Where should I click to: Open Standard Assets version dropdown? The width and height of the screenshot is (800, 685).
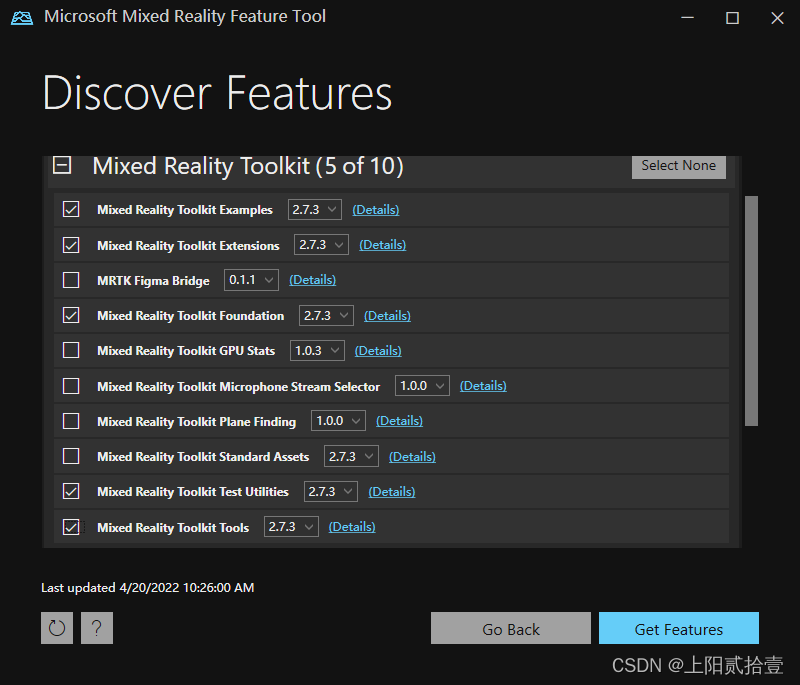tap(351, 456)
